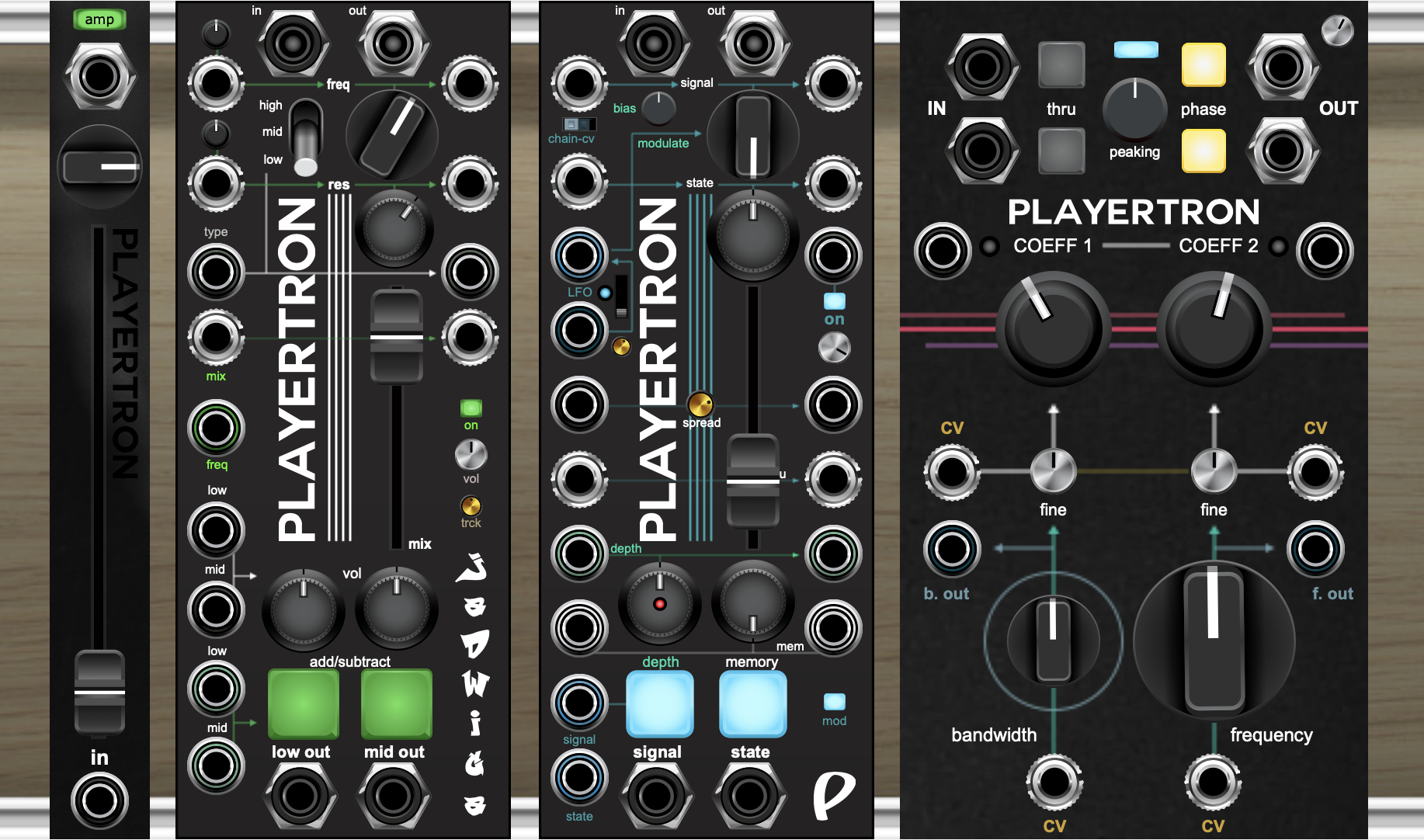The height and width of the screenshot is (840, 1424).
Task: Click the small gold trck knob
Action: [471, 505]
